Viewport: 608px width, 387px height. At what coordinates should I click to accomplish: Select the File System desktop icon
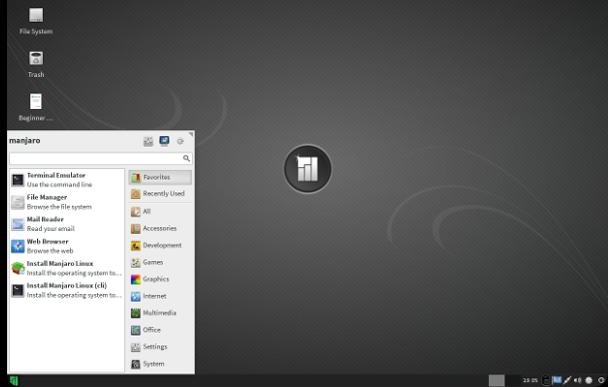click(36, 22)
